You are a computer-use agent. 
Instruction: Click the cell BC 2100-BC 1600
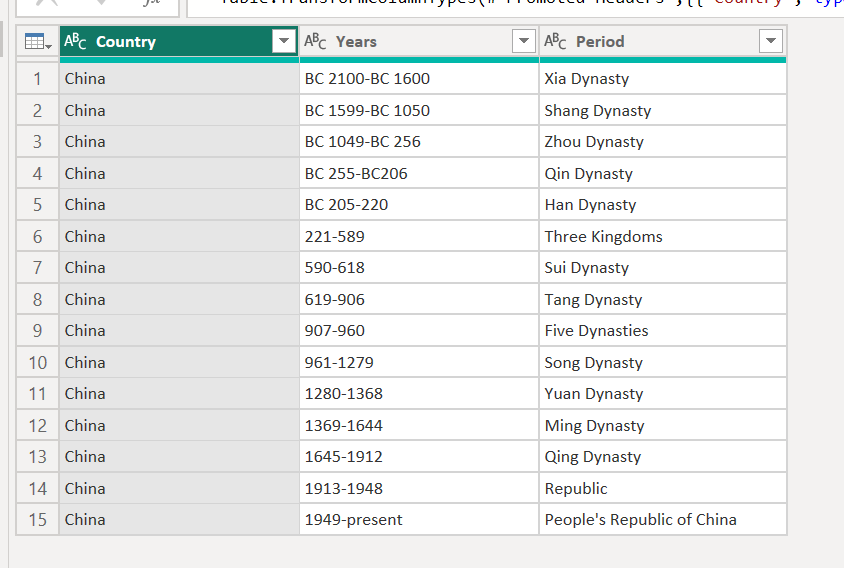point(419,79)
